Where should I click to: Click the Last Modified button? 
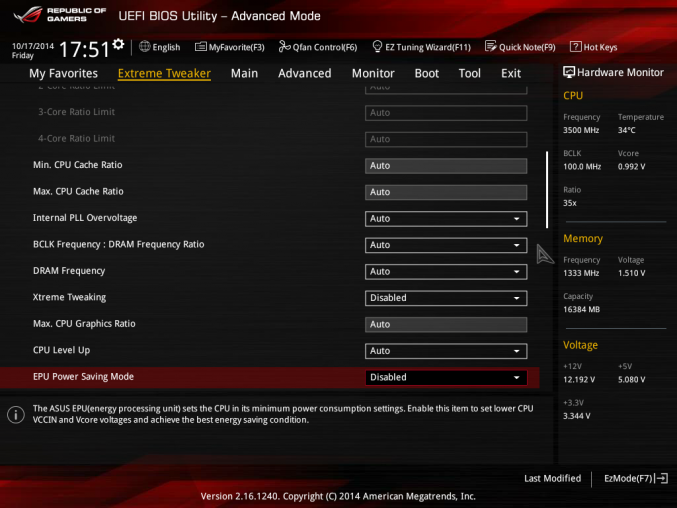click(552, 479)
